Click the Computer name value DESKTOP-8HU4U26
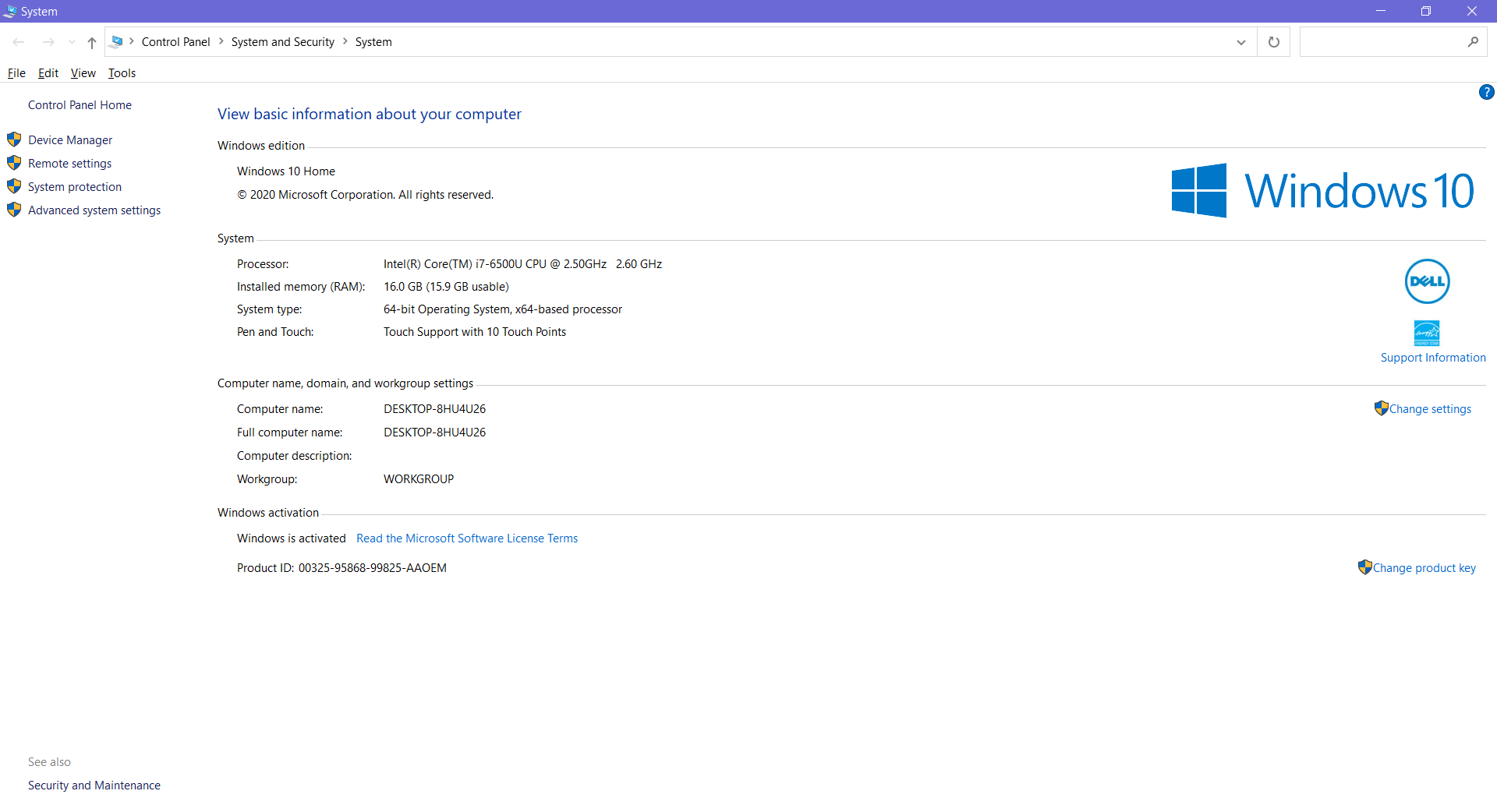 [x=434, y=409]
